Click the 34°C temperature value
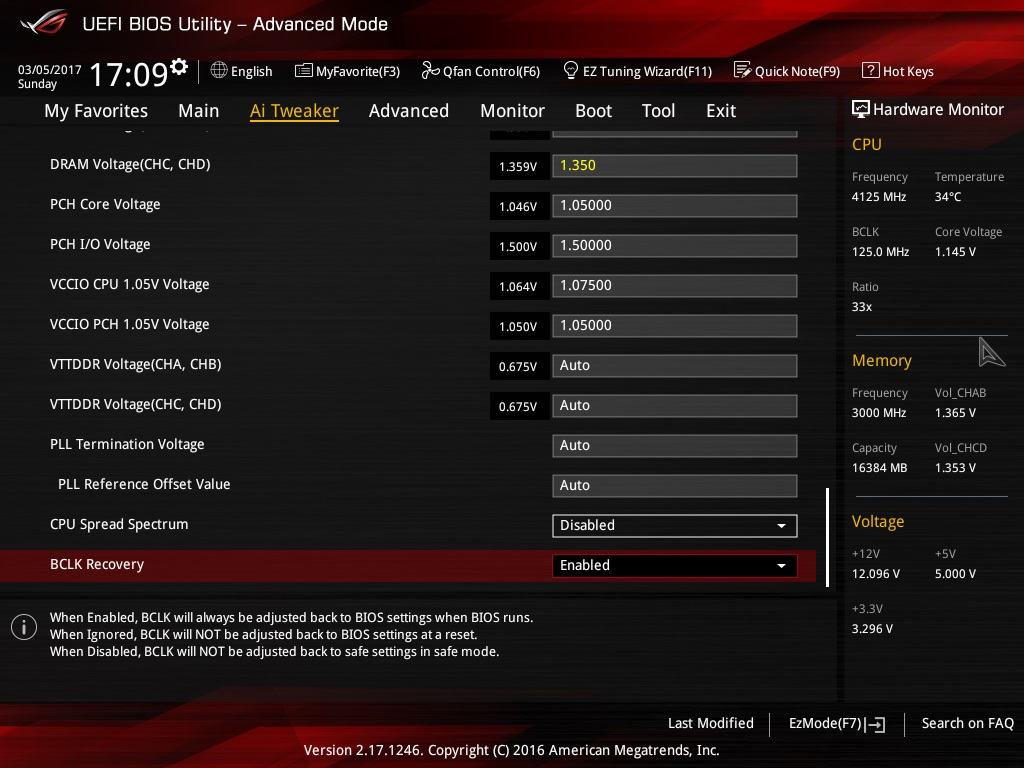The image size is (1024, 768). [x=948, y=197]
